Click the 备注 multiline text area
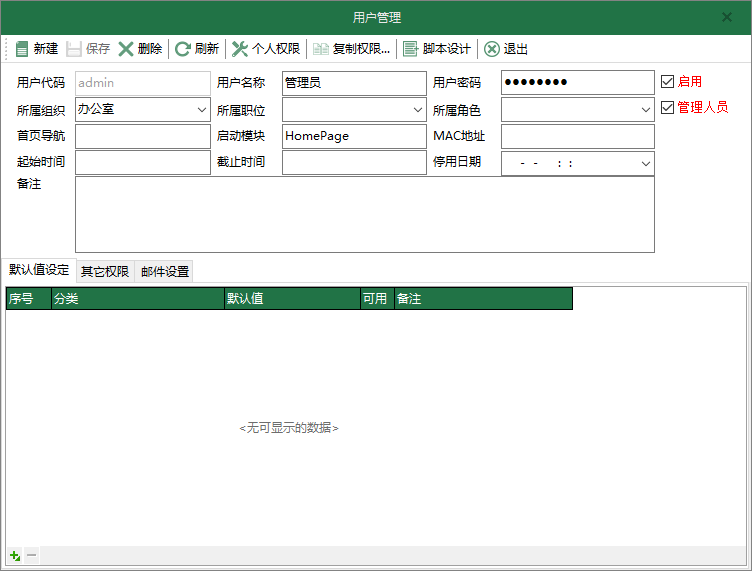This screenshot has height=571, width=752. (x=364, y=214)
